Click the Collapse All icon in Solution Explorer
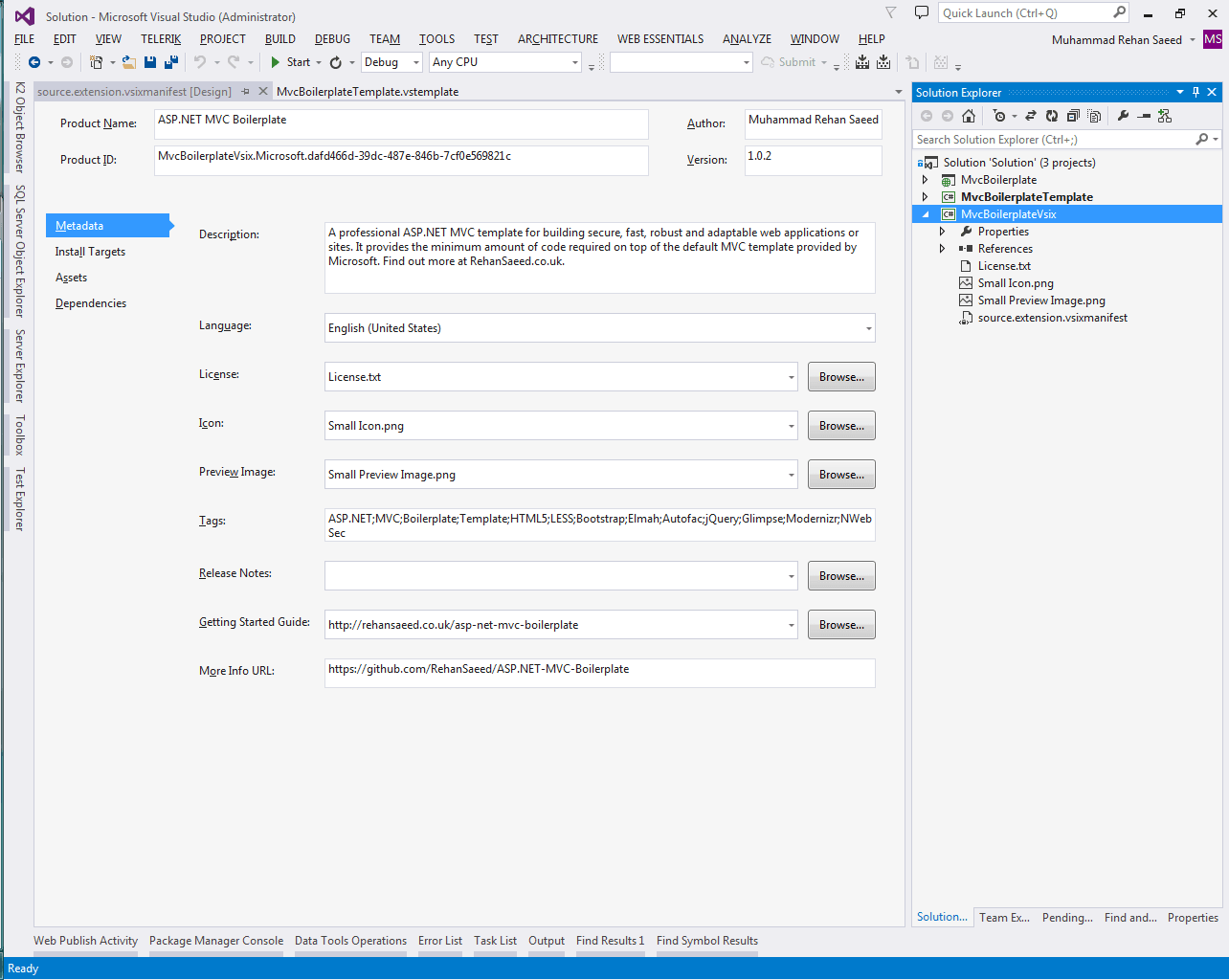This screenshot has height=980, width=1229. click(x=1071, y=115)
